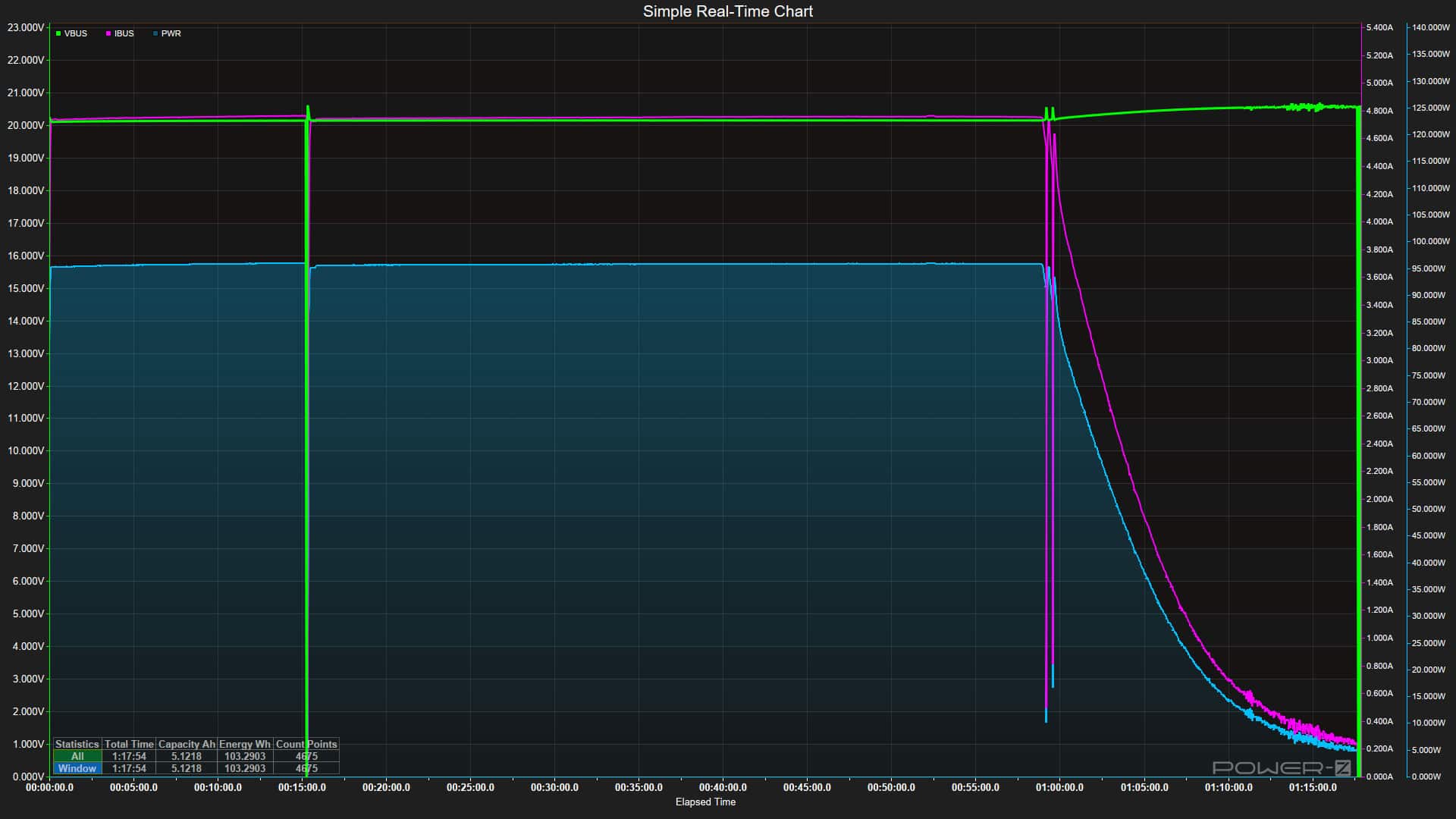Screen dimensions: 1456x819
Task: Click the Elapsed Time axis label
Action: [x=705, y=802]
